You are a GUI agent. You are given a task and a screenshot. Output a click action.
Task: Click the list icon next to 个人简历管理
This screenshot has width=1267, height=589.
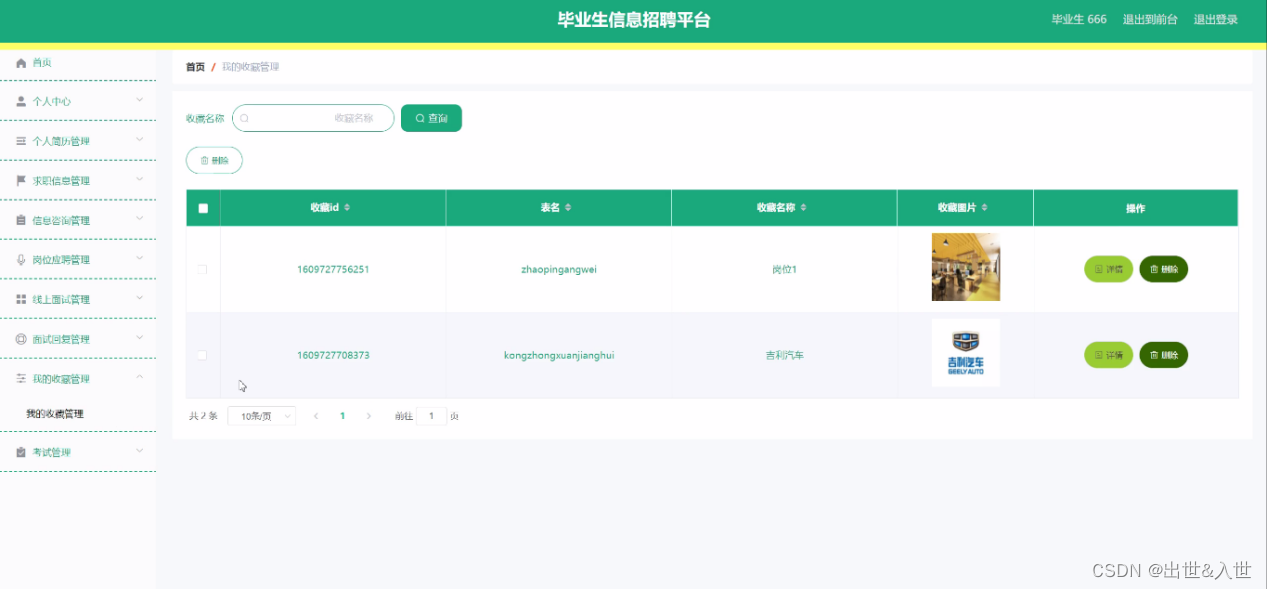tap(21, 141)
